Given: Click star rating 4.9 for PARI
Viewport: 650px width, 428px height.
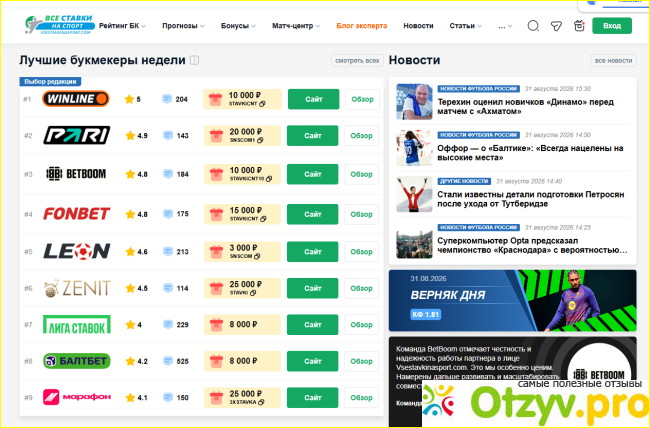Looking at the screenshot, I should point(136,136).
